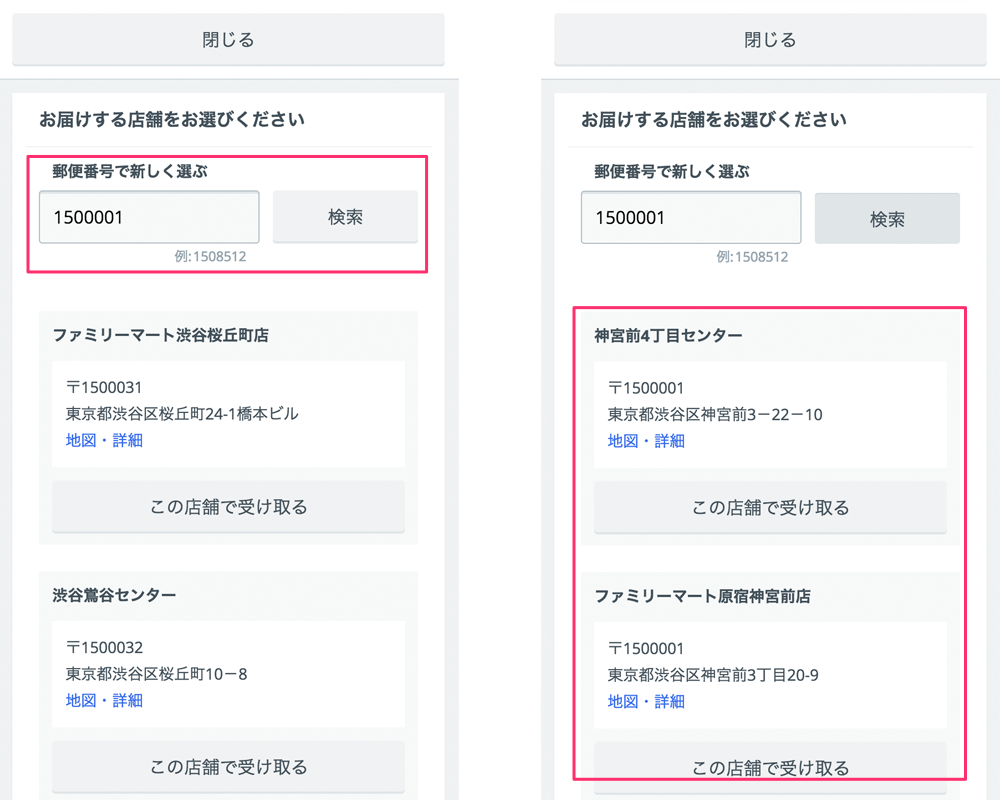1000x800 pixels.
Task: Select この店舗で受け取る for 神宮前4丁目センター
Action: 770,507
